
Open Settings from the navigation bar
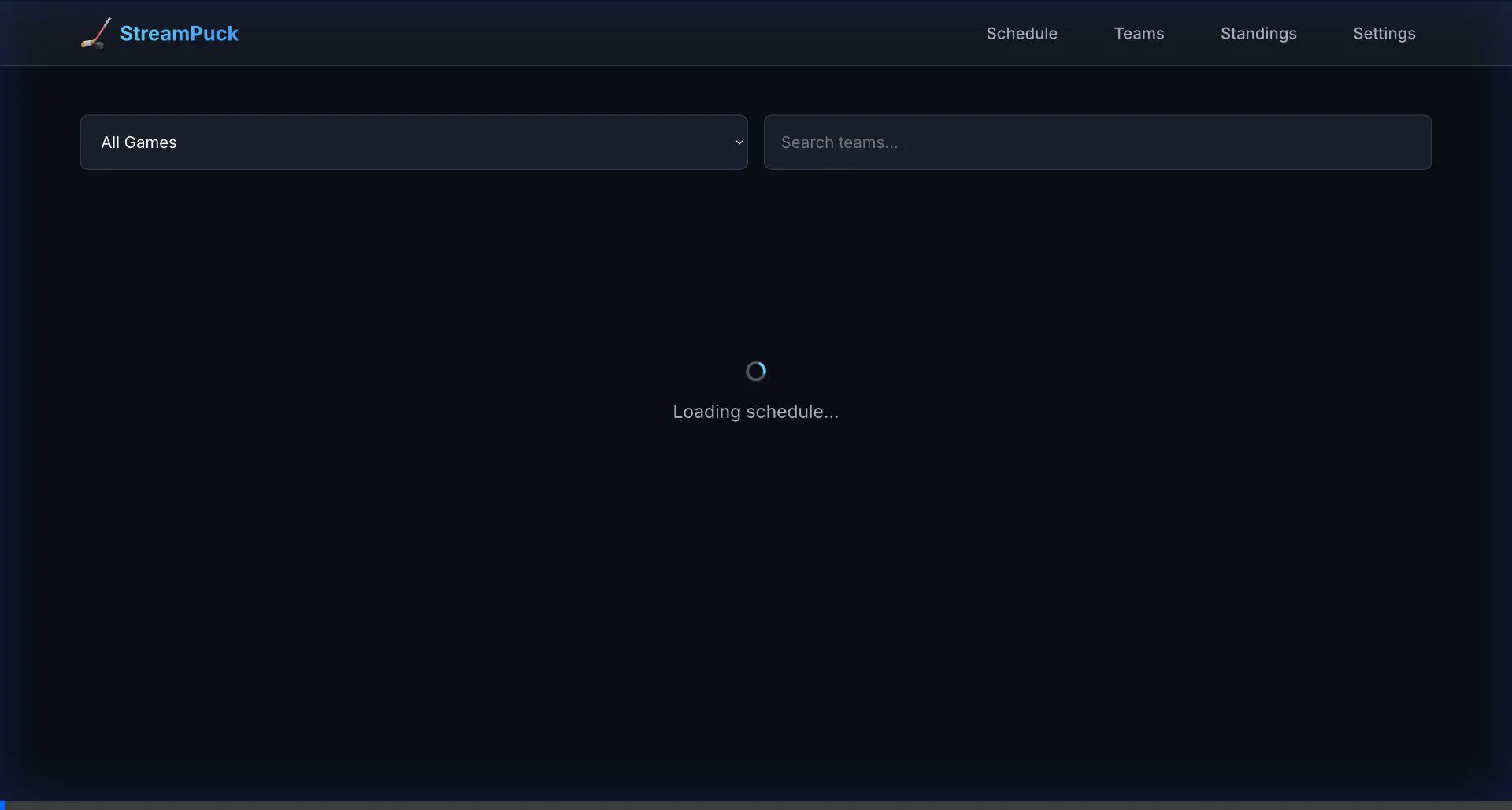pos(1384,34)
